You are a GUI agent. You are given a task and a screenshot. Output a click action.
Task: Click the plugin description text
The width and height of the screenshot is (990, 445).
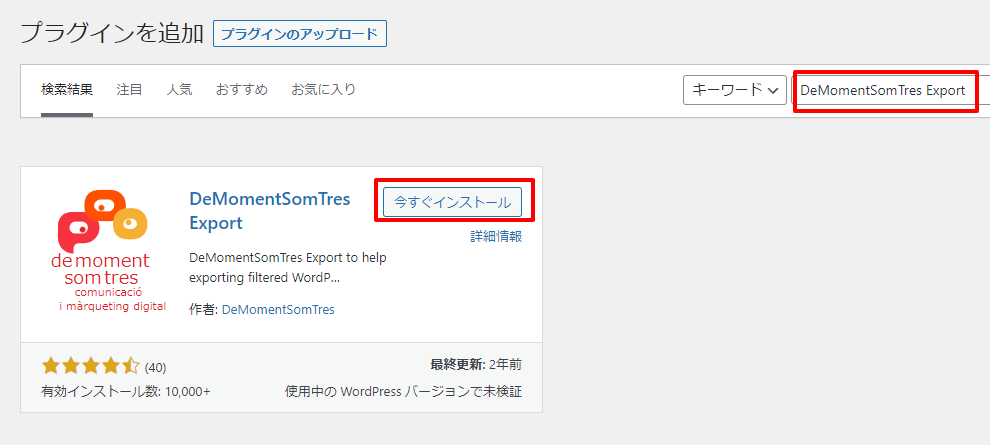(x=287, y=267)
